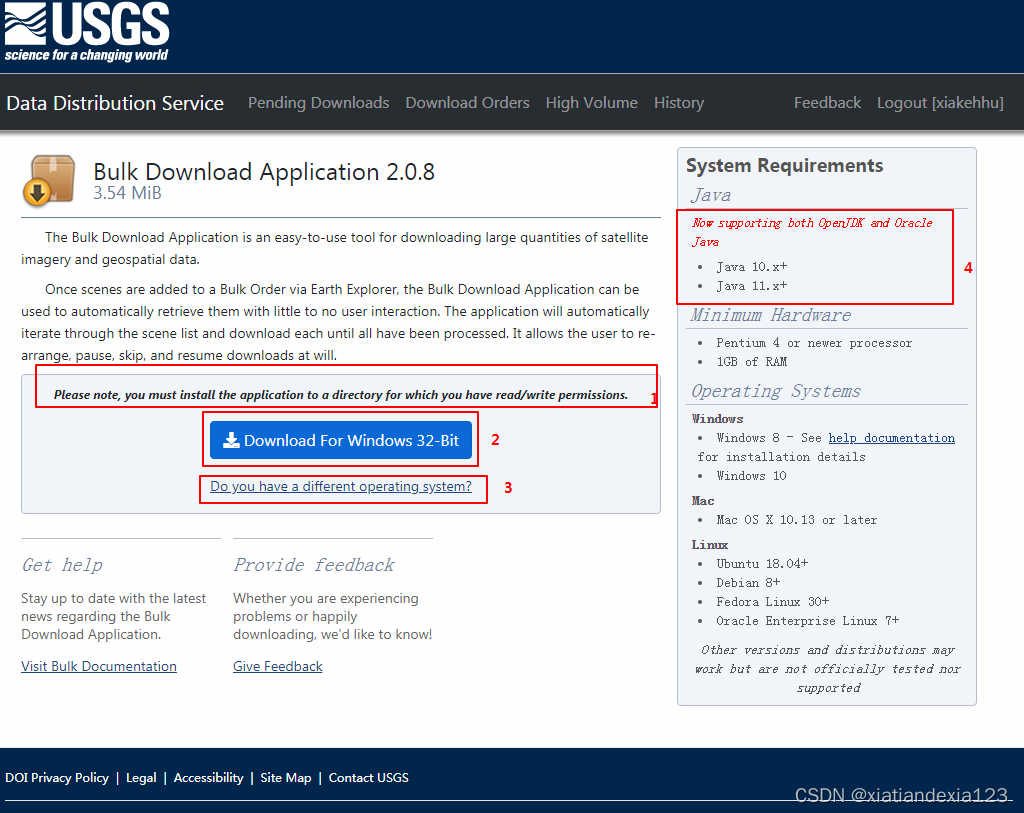
Task: Click the '3.54 MiB' file size text
Action: 127,193
